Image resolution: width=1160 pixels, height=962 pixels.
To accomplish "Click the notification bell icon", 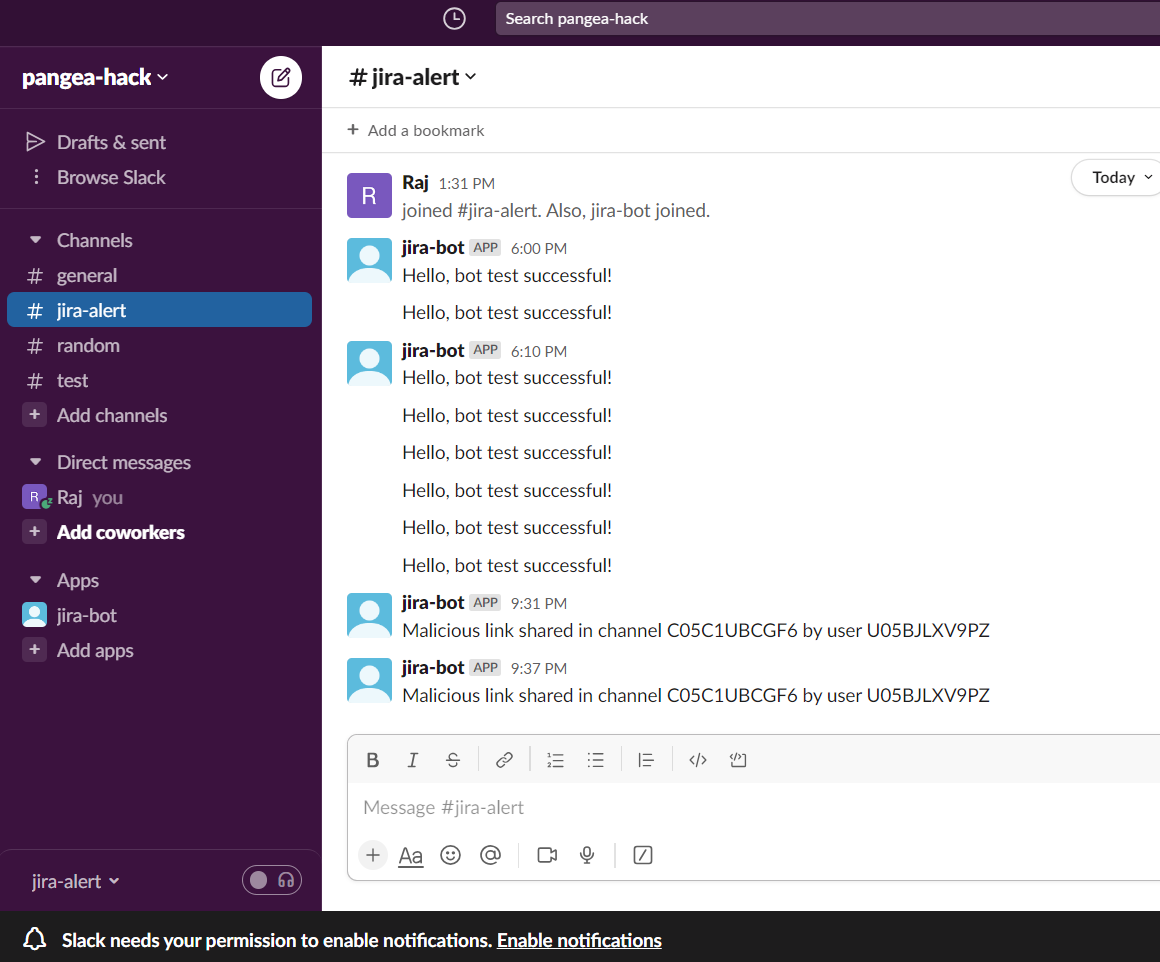I will [35, 940].
